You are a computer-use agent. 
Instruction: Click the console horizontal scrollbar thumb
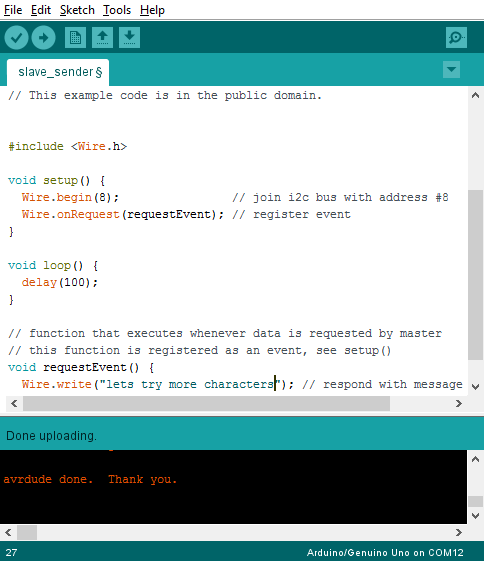(x=27, y=532)
